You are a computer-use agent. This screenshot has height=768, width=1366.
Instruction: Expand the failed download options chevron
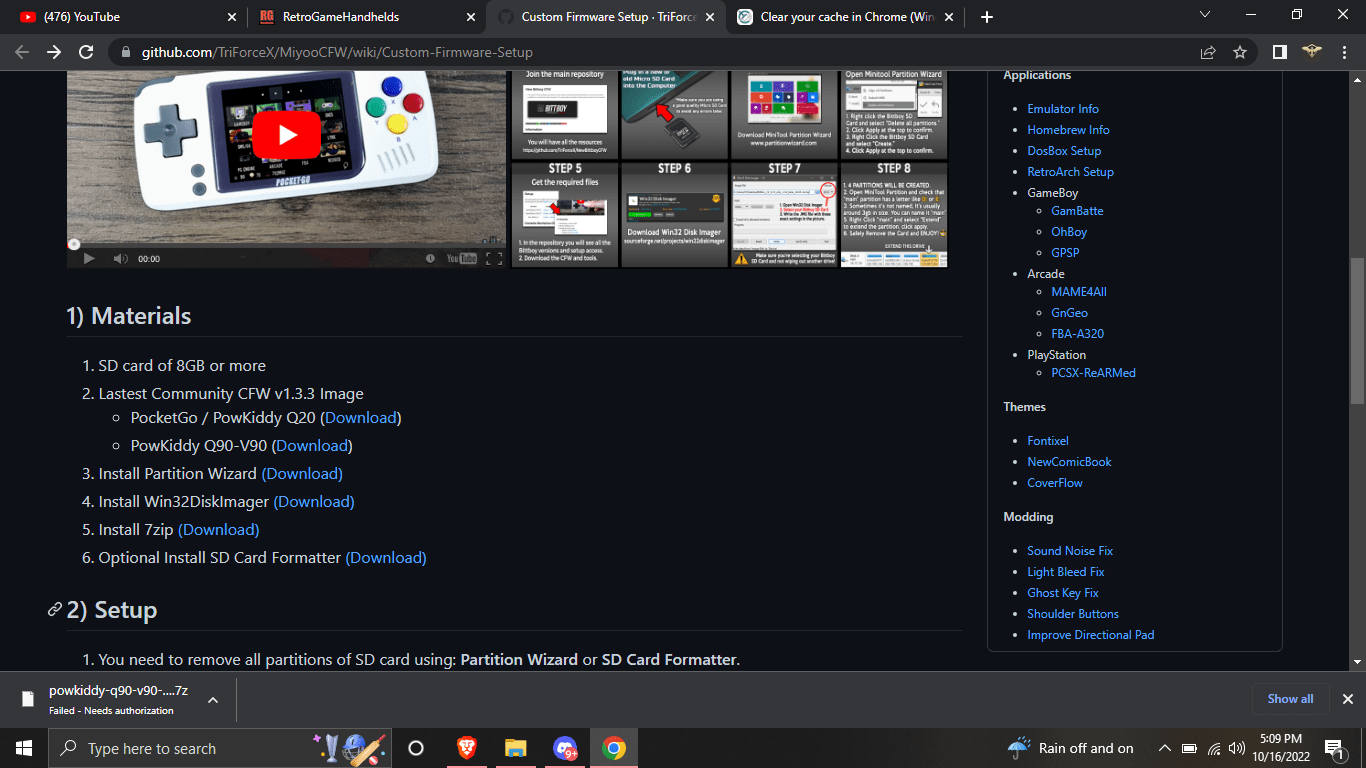click(213, 700)
